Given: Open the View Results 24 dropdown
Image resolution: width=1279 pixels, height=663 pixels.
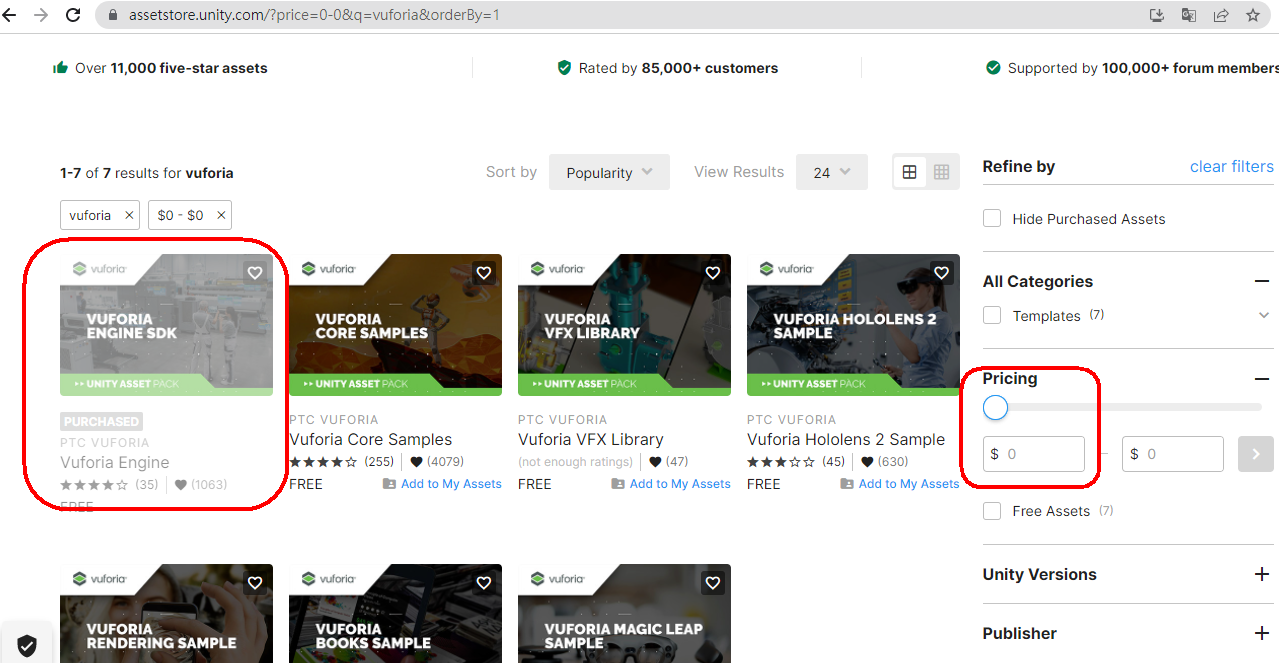Looking at the screenshot, I should tap(832, 172).
